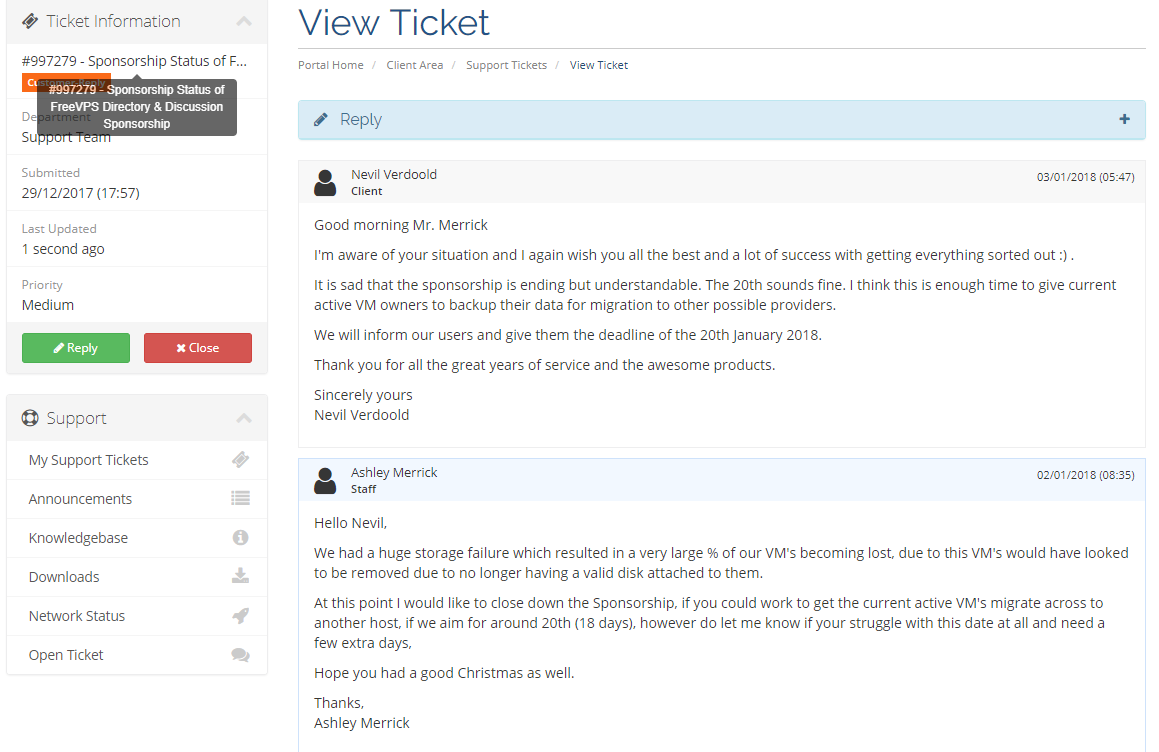This screenshot has width=1159, height=752.
Task: Collapse the Ticket Information panel chevron
Action: [x=244, y=21]
